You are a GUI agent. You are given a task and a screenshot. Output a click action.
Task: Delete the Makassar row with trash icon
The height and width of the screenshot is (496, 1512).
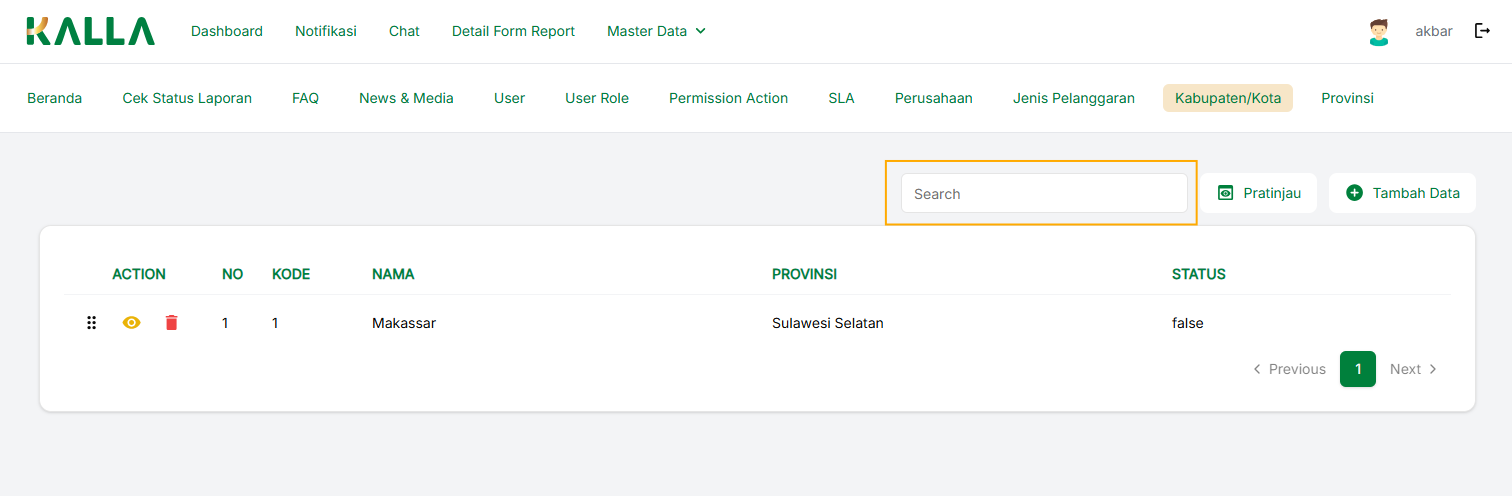coord(171,323)
